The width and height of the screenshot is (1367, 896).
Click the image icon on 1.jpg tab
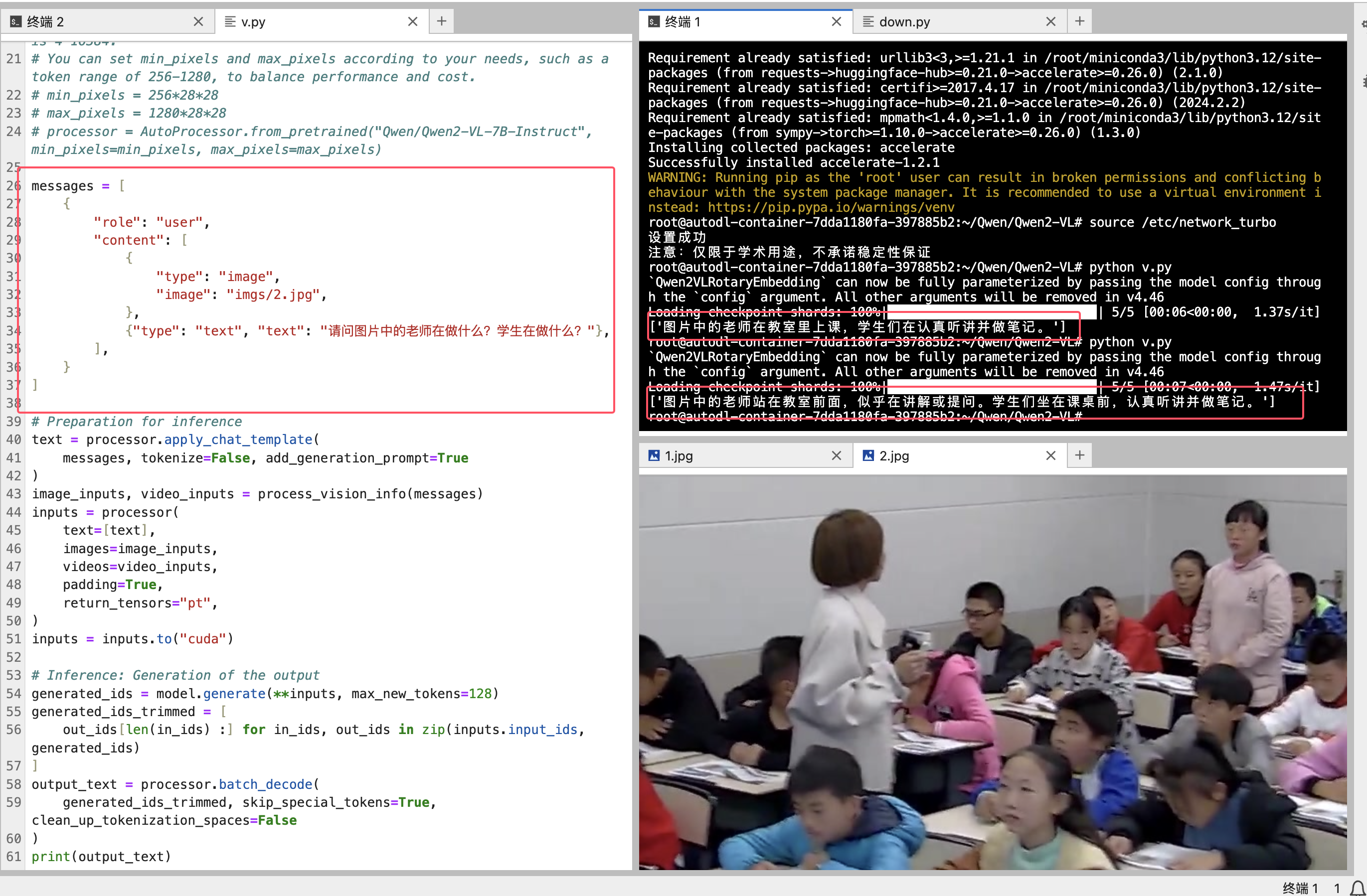(x=654, y=456)
